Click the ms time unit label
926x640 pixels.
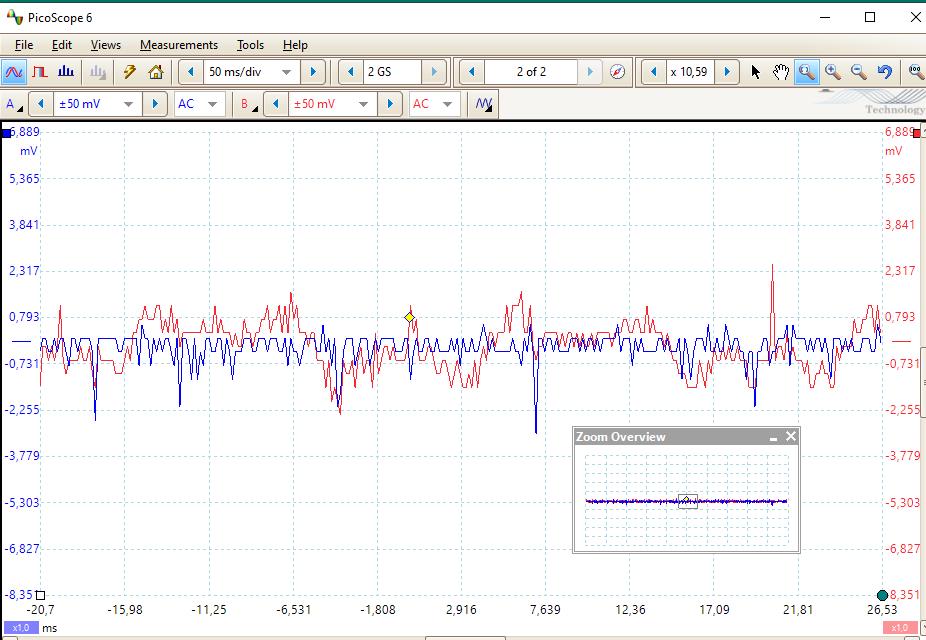(50, 628)
